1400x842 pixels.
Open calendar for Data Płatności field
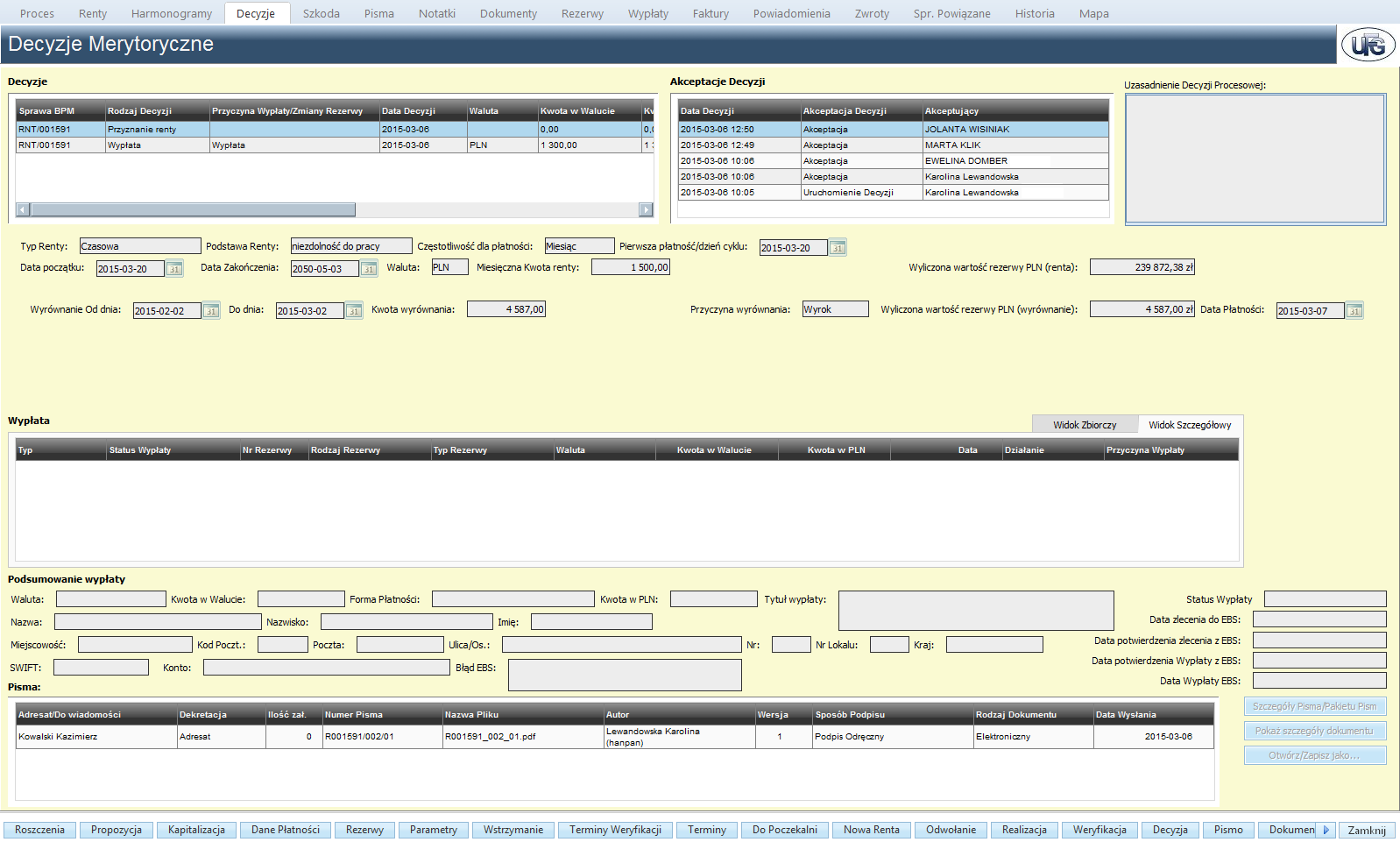click(1354, 311)
